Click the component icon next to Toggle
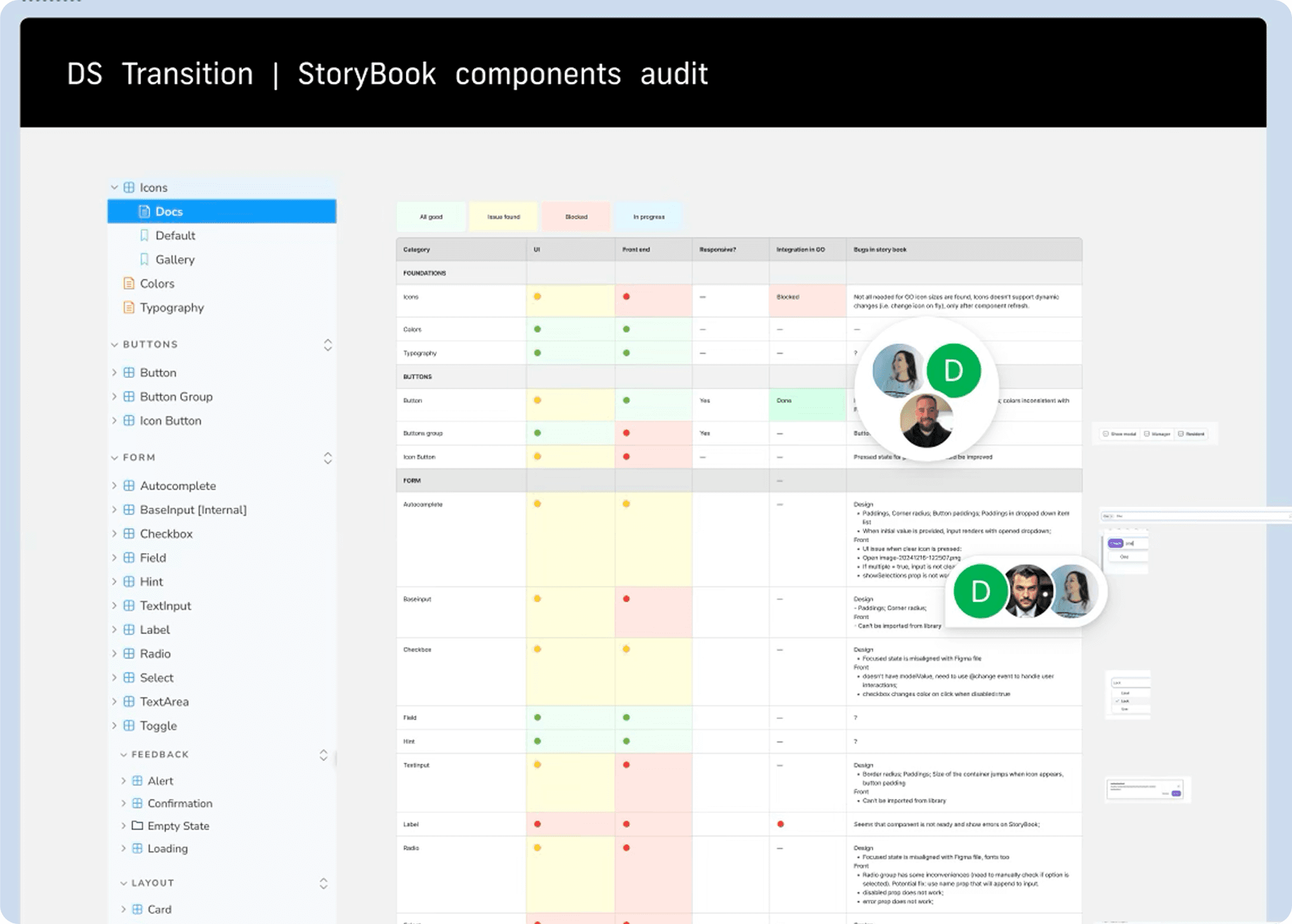This screenshot has height=924, width=1292. pos(129,726)
